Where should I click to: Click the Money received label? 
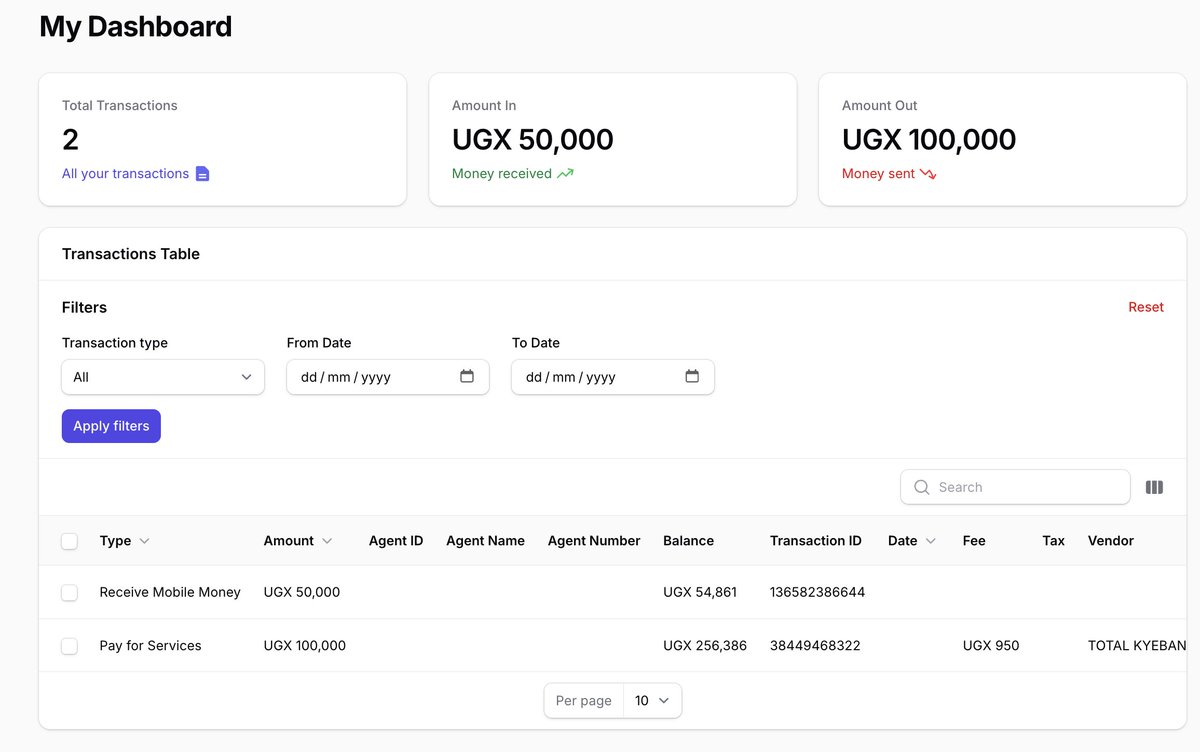click(502, 174)
